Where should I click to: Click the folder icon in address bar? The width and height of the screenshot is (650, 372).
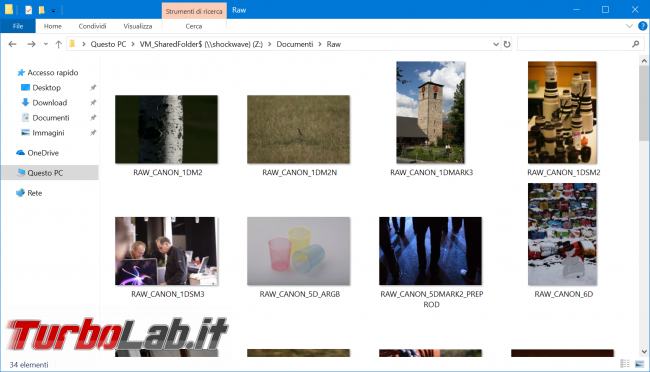(72, 44)
